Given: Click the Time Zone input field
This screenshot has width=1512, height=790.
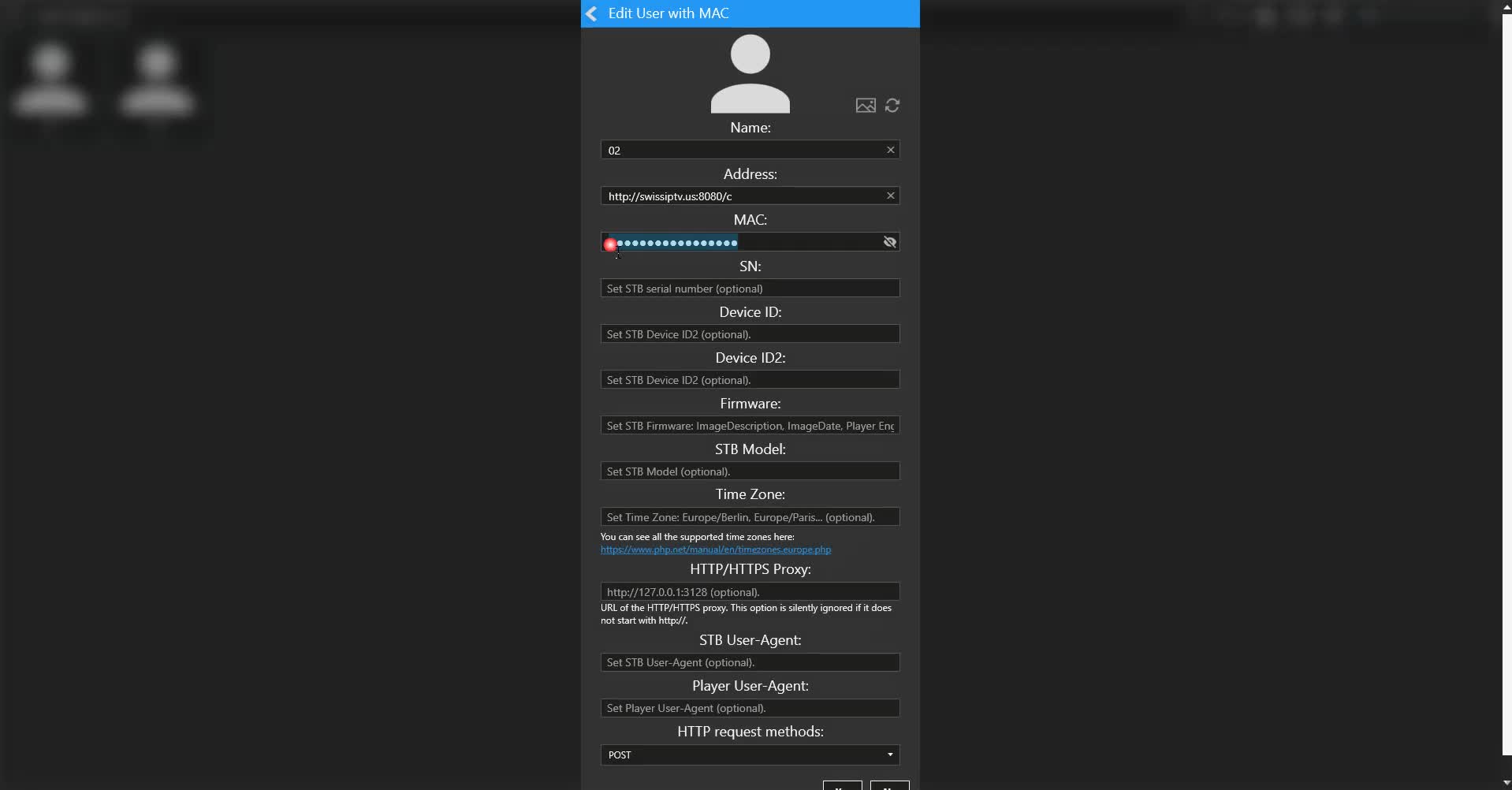Looking at the screenshot, I should (x=749, y=517).
